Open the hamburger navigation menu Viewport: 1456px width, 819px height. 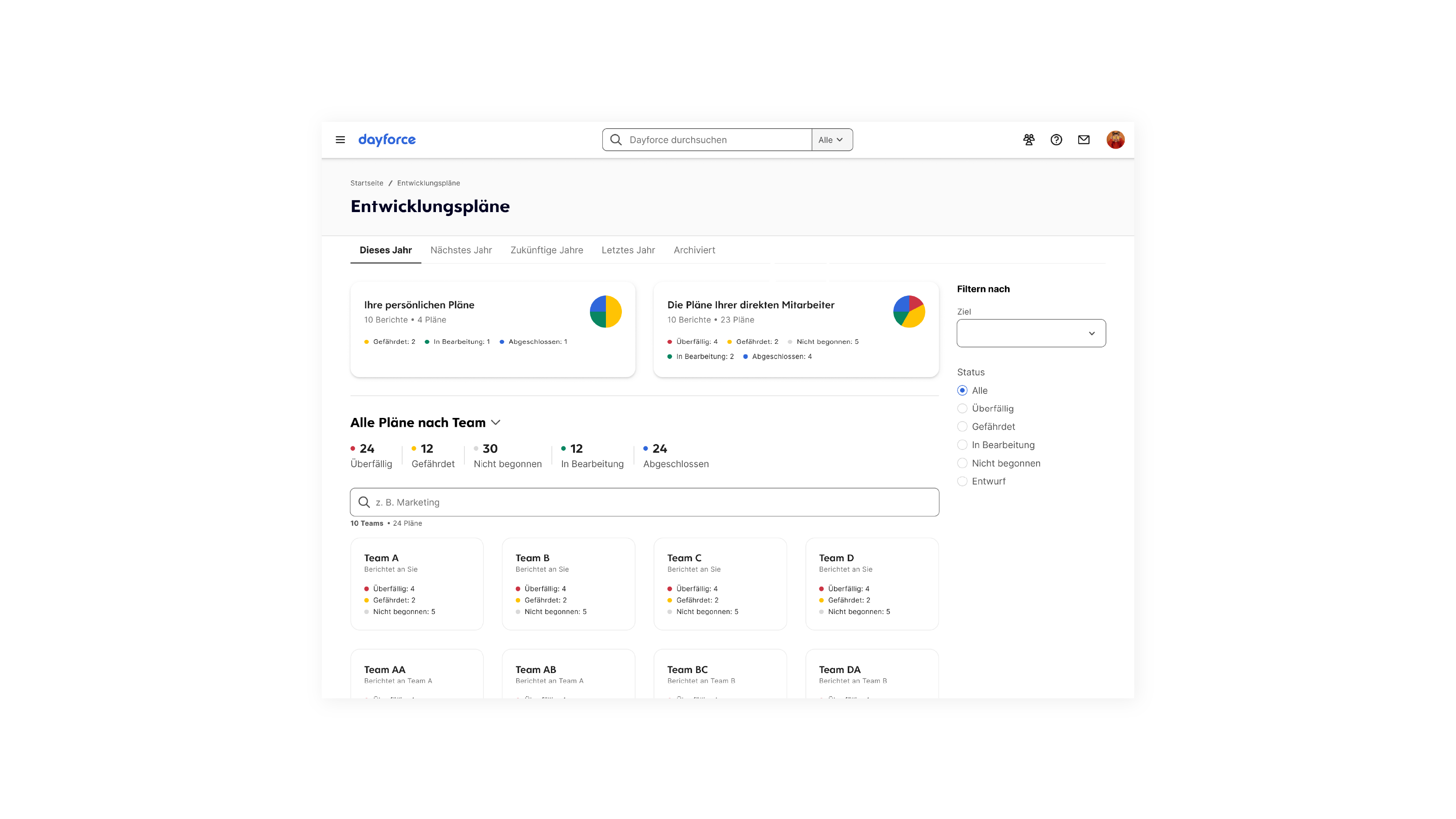(340, 139)
